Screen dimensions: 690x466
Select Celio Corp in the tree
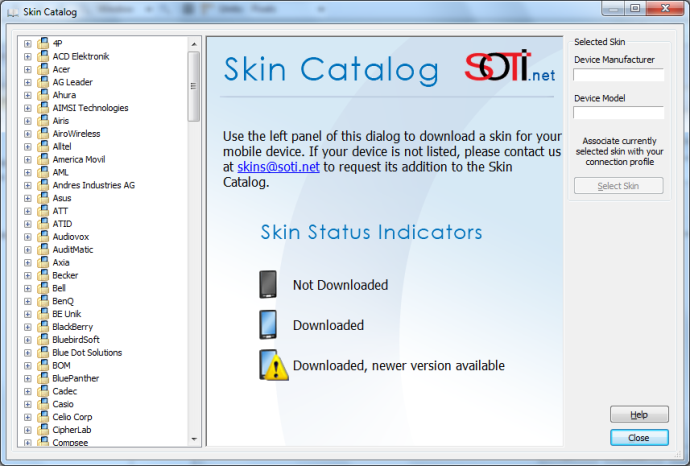pos(72,417)
